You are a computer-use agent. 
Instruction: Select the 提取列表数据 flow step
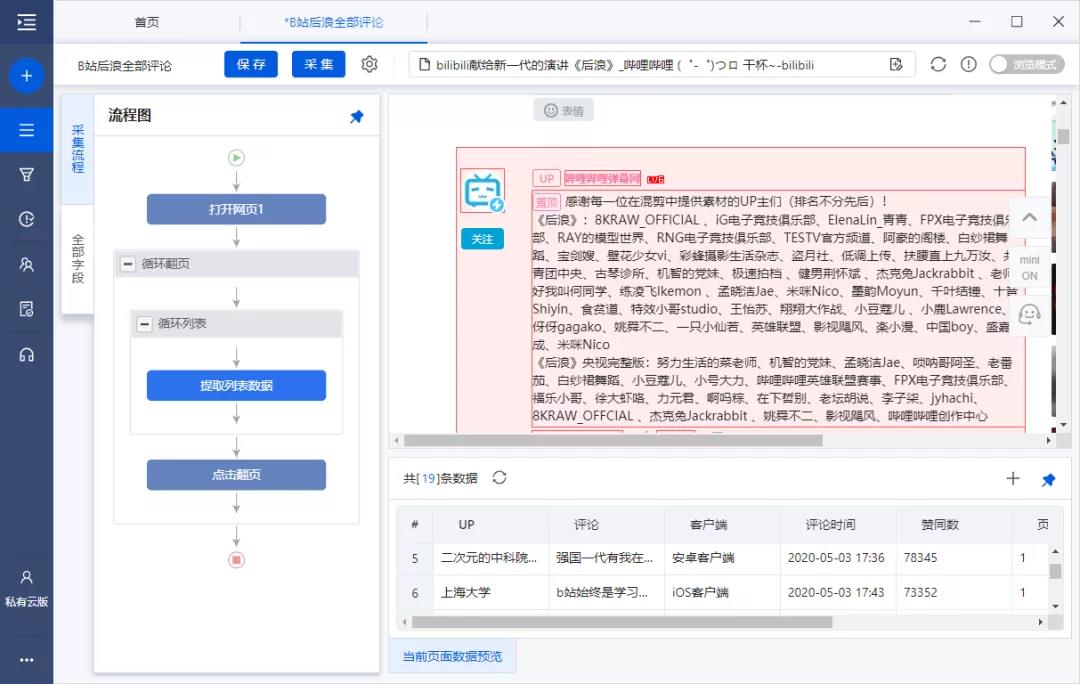click(236, 385)
